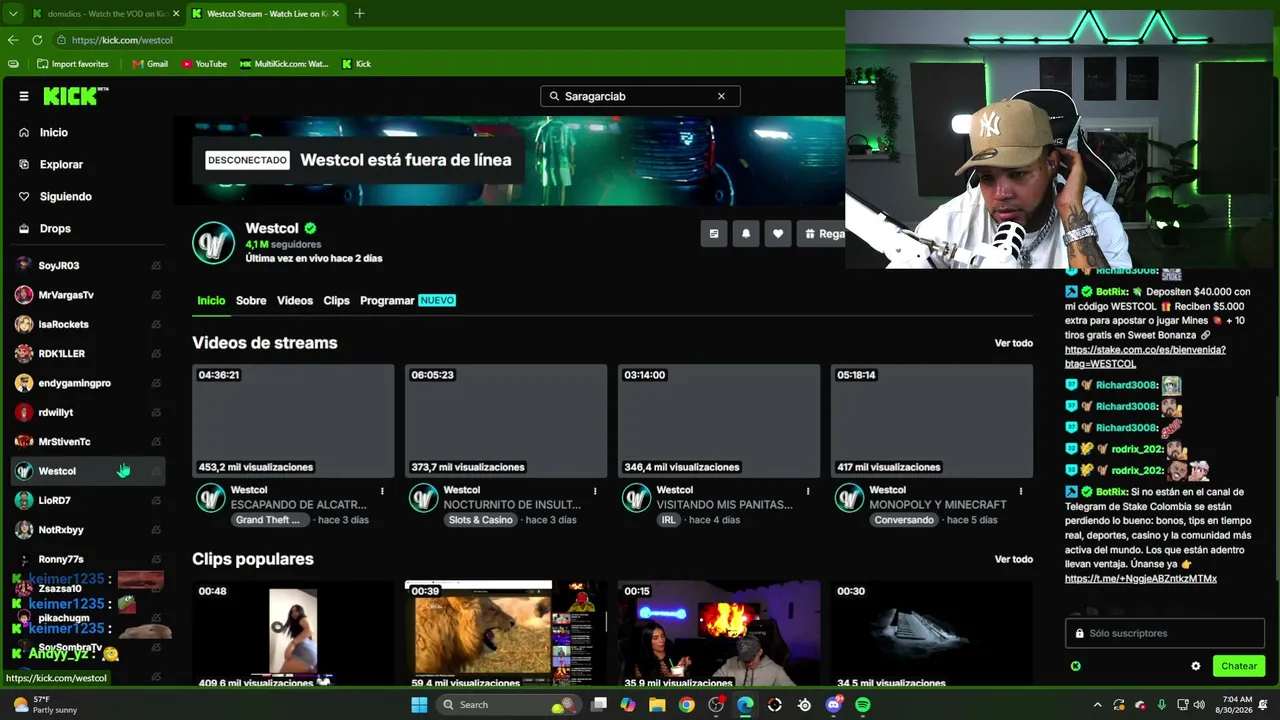Click the Chatear button
Viewport: 1280px width, 720px height.
click(x=1239, y=666)
